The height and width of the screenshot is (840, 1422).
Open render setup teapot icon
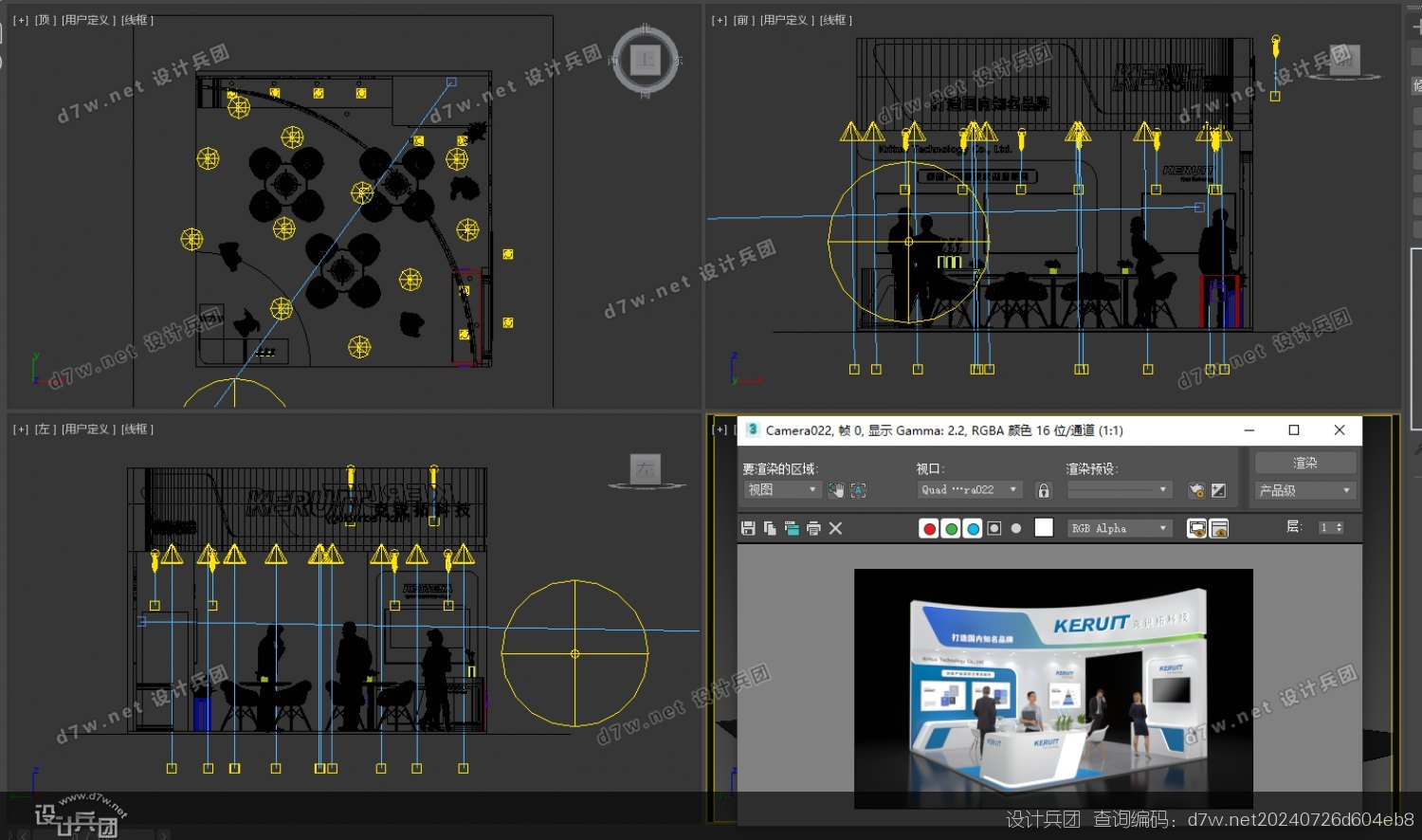(x=1197, y=490)
